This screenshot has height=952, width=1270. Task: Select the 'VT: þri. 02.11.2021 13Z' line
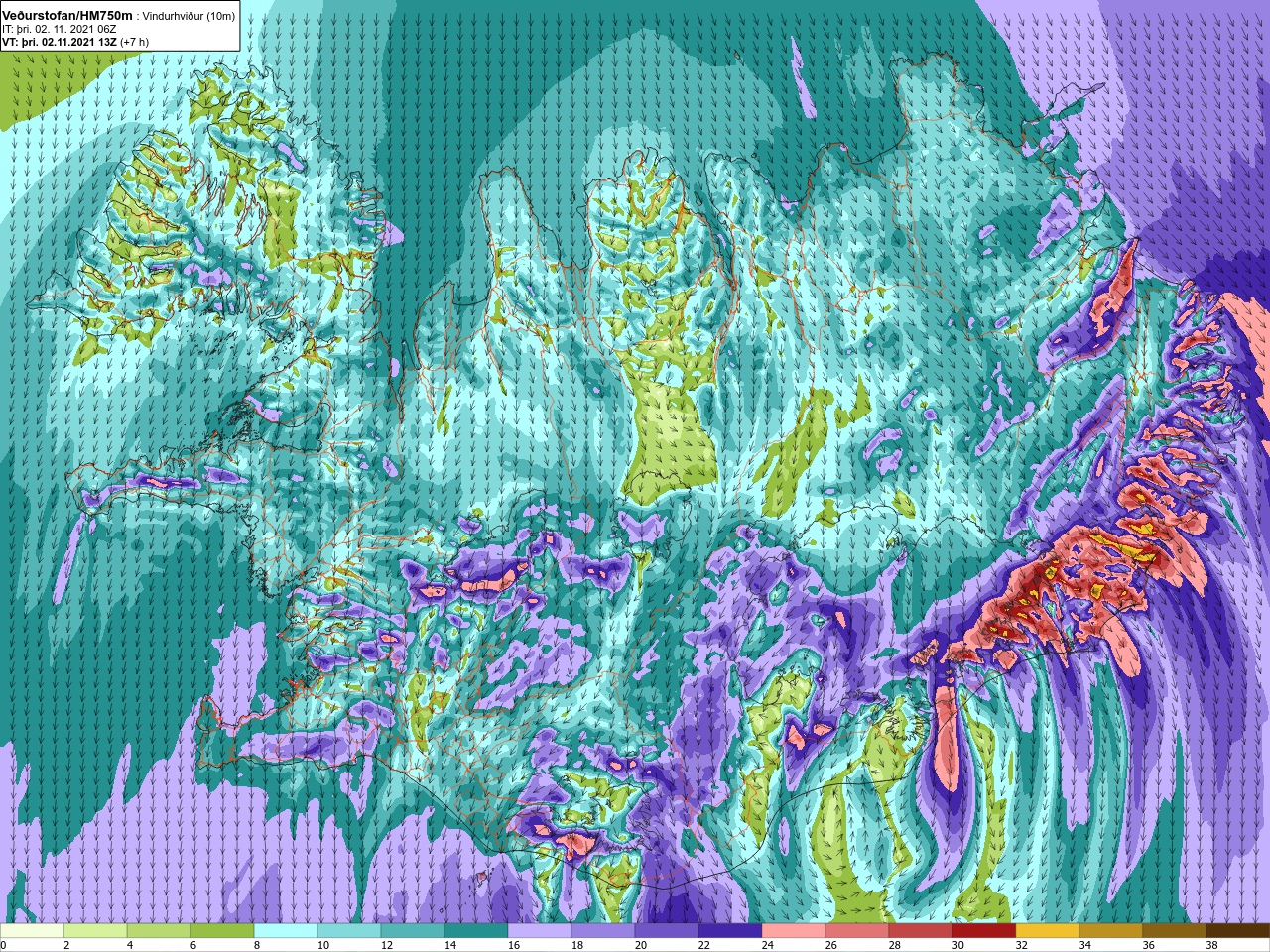pos(60,42)
